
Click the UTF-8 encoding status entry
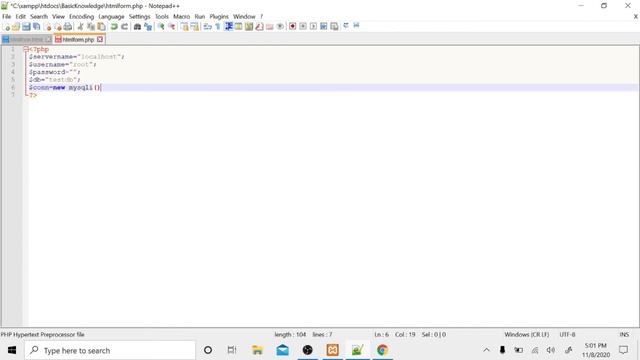pyautogui.click(x=567, y=334)
